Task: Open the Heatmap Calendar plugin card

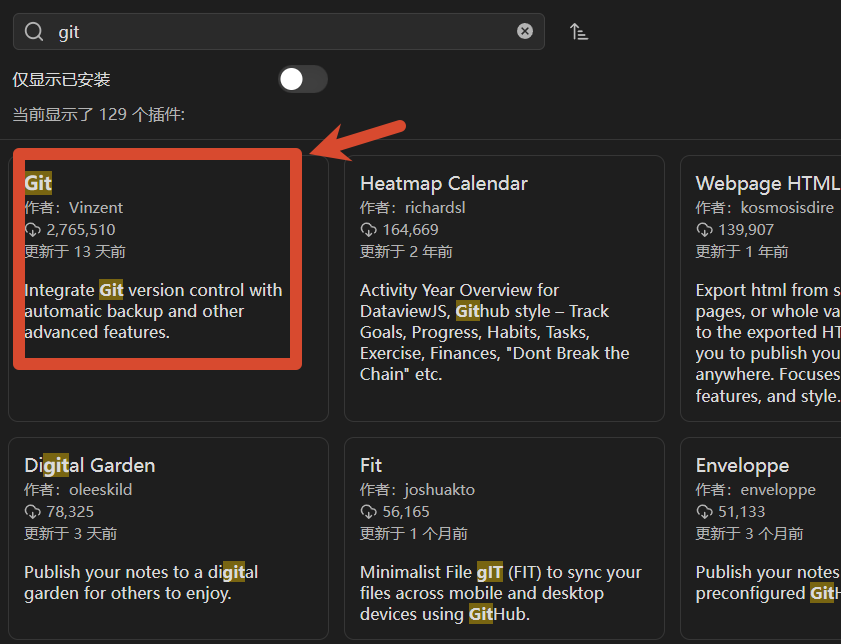Action: (x=504, y=288)
